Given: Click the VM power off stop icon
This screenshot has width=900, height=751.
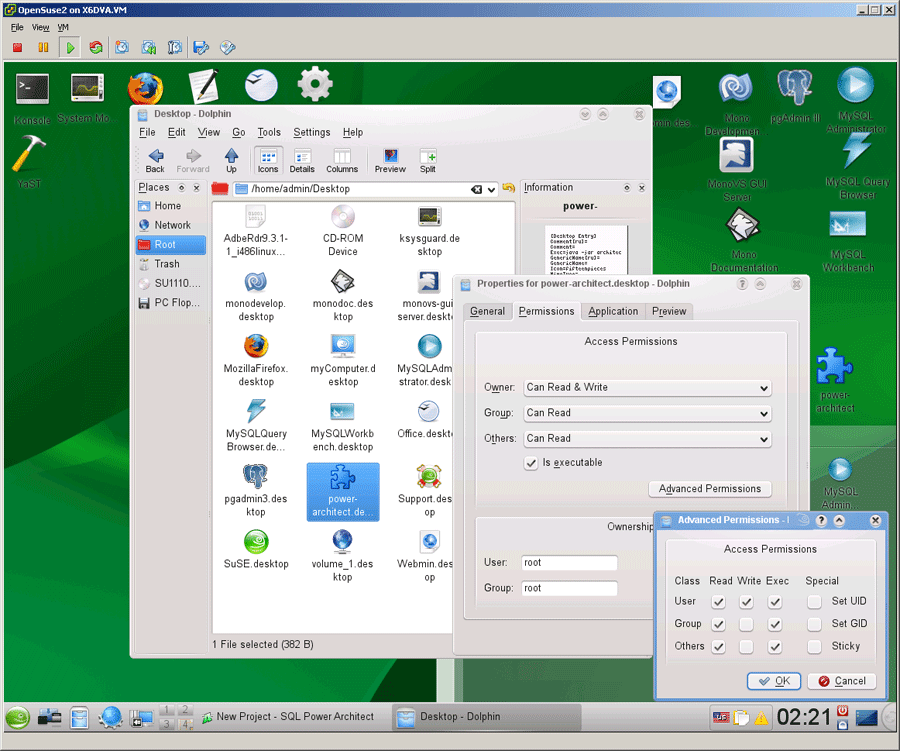Looking at the screenshot, I should (18, 48).
